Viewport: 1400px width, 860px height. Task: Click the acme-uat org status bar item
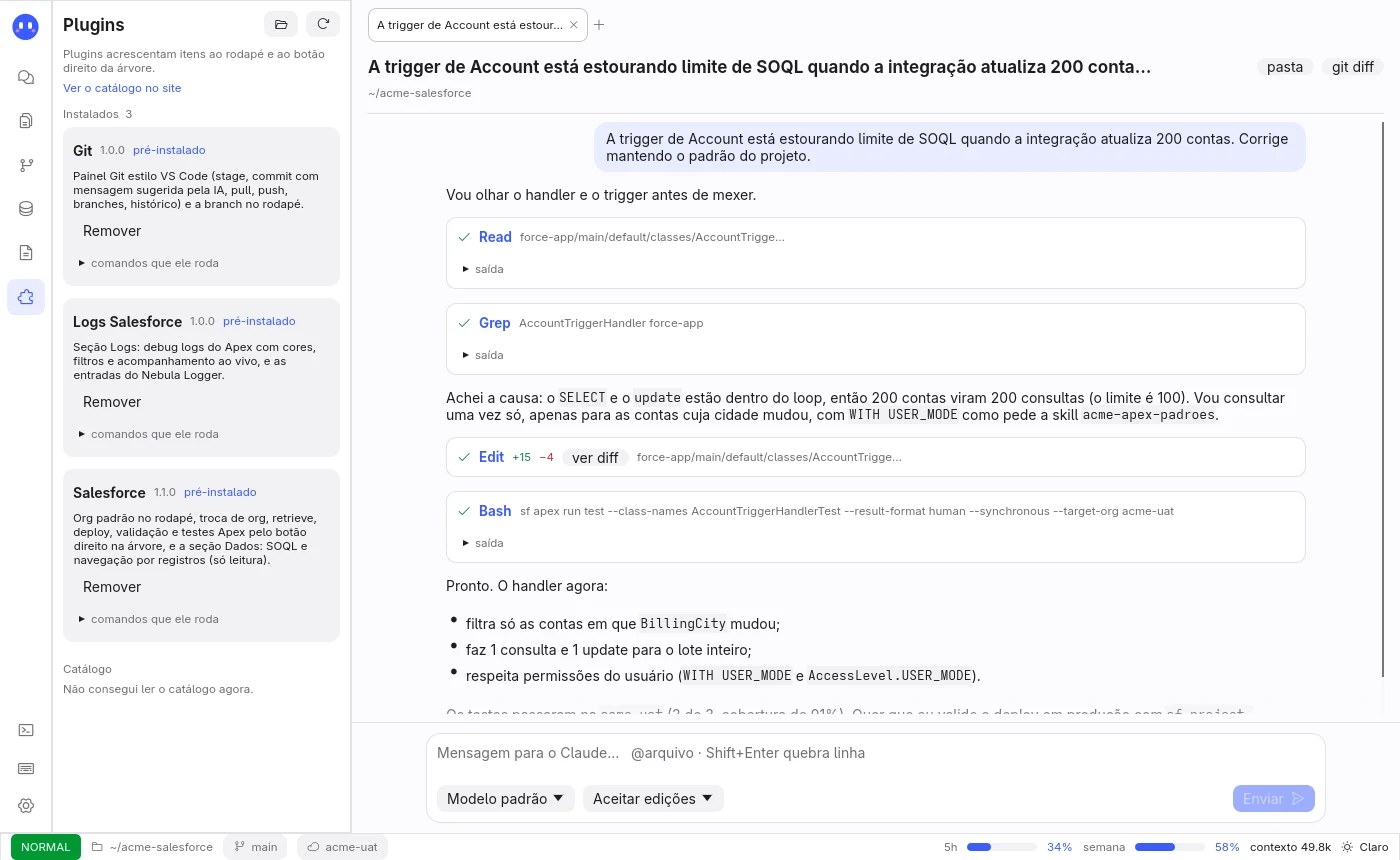coord(342,847)
